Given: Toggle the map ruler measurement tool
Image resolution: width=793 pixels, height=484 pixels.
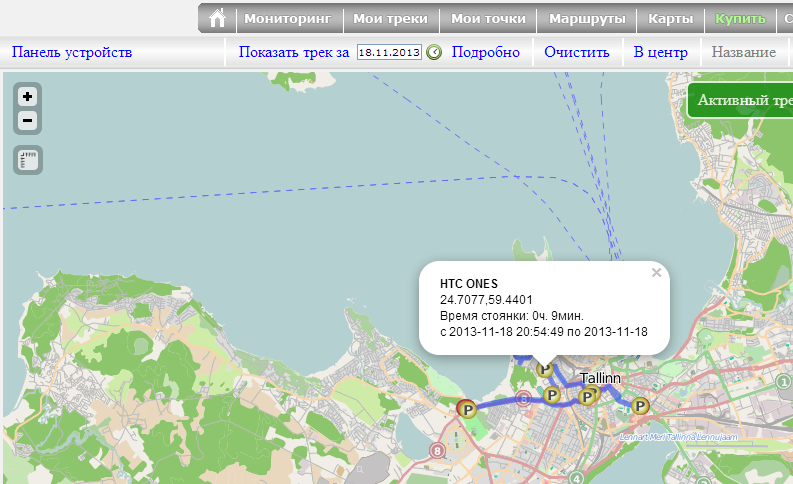Looking at the screenshot, I should click(x=27, y=159).
